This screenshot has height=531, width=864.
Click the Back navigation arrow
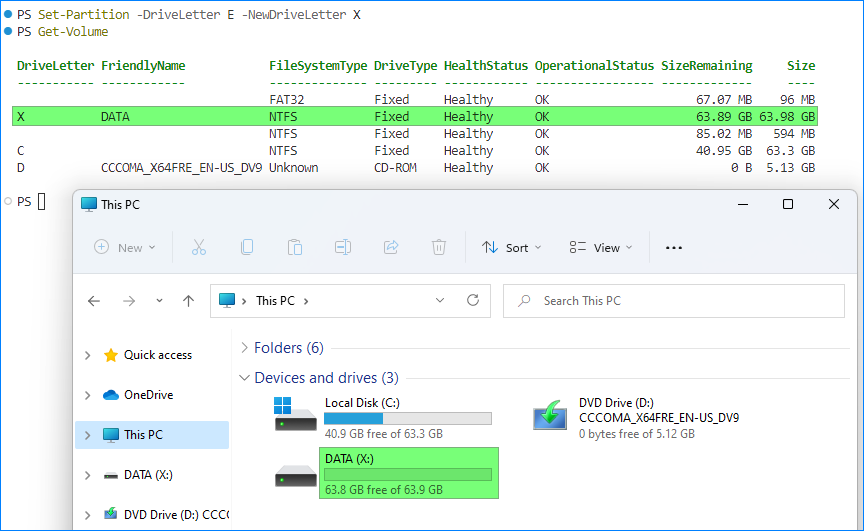94,300
